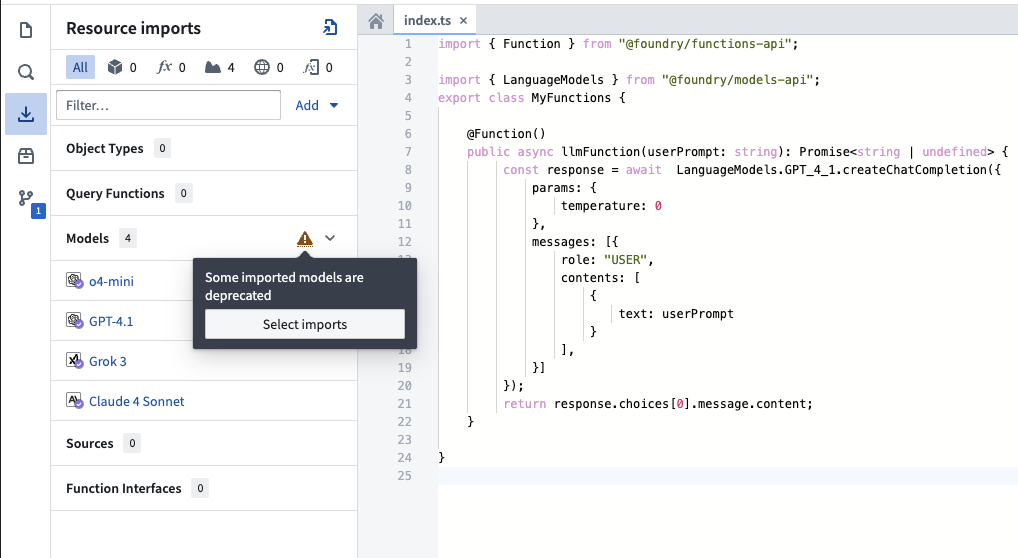Open the package library sidebar icon
This screenshot has width=1018, height=558.
point(26,156)
